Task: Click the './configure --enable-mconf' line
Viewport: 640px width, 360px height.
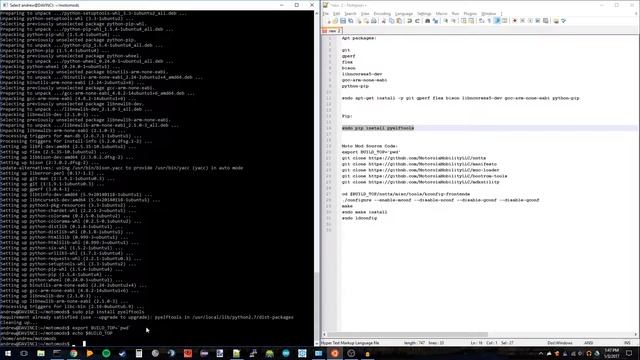Action: (440, 200)
